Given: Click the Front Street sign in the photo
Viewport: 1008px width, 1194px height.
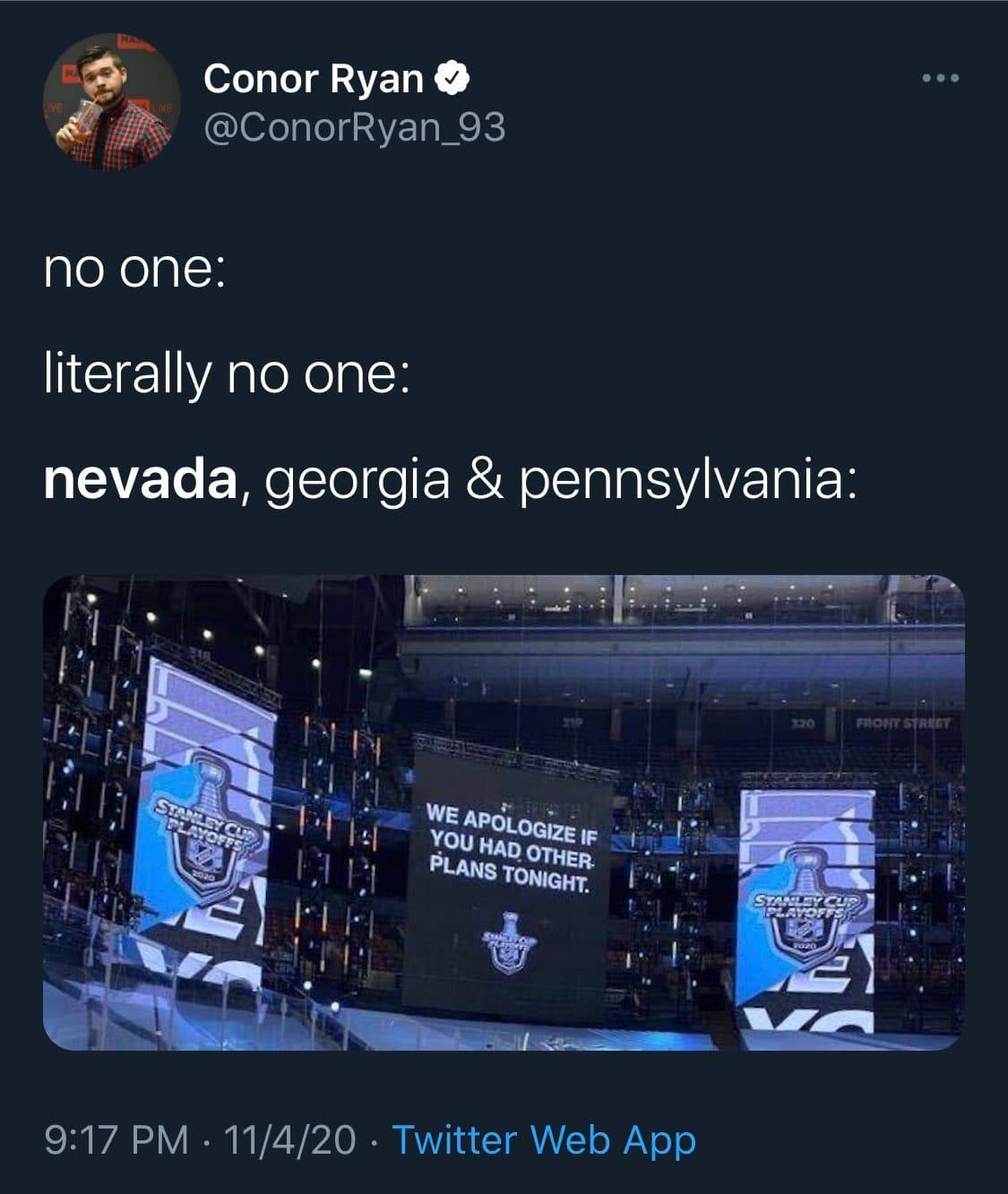Looking at the screenshot, I should 896,723.
